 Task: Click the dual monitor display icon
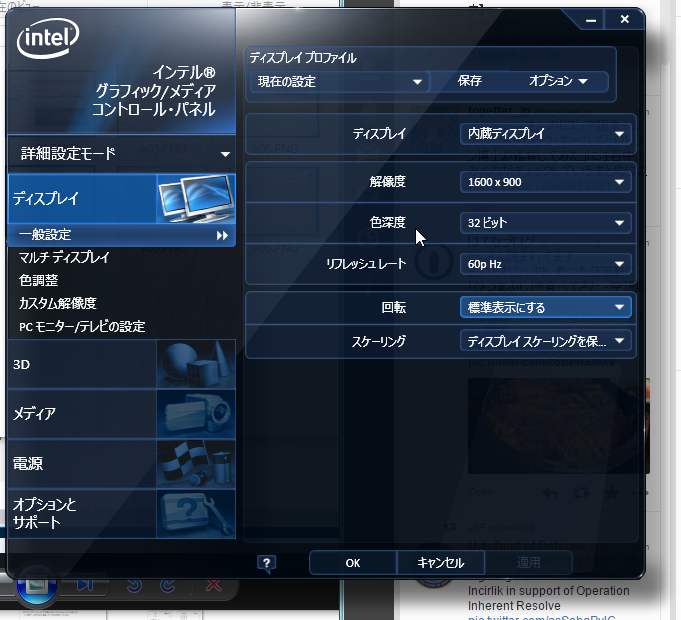[196, 199]
